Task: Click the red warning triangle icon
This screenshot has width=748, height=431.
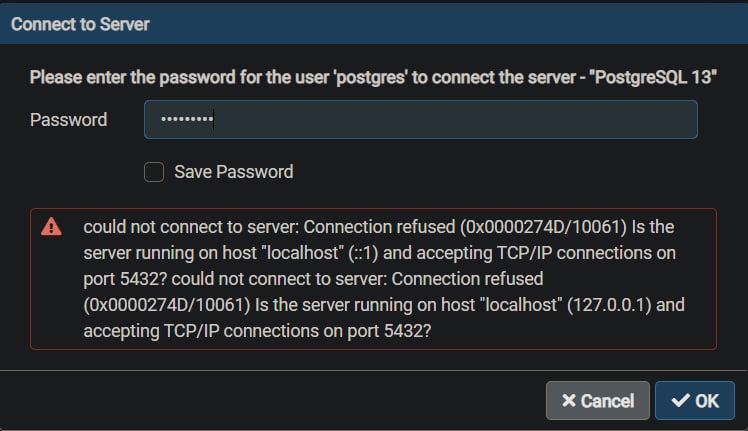Action: (x=51, y=227)
